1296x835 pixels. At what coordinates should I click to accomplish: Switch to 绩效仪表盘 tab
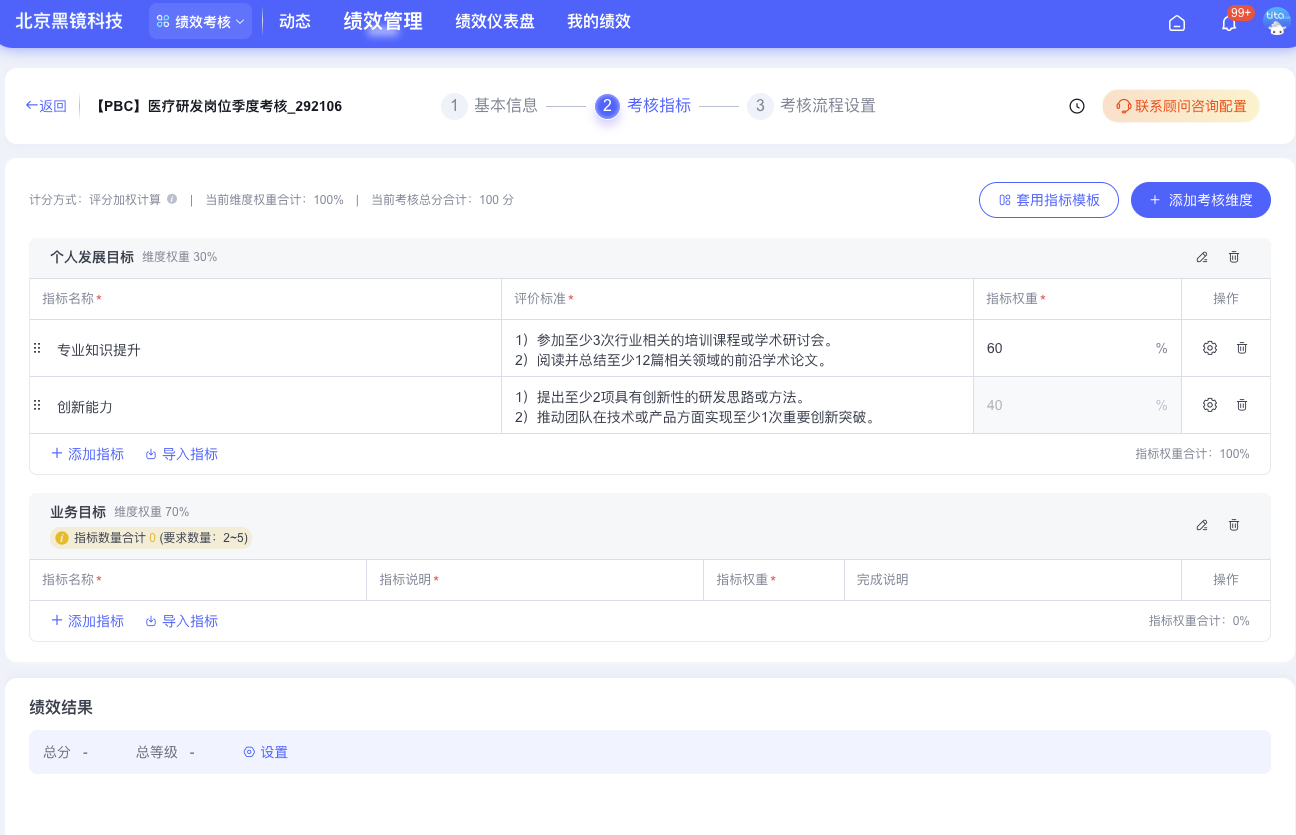[494, 22]
